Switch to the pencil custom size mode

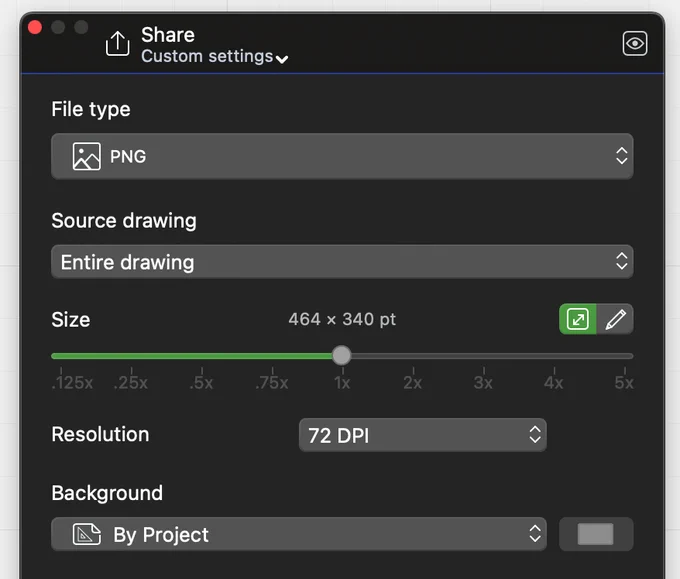[615, 319]
